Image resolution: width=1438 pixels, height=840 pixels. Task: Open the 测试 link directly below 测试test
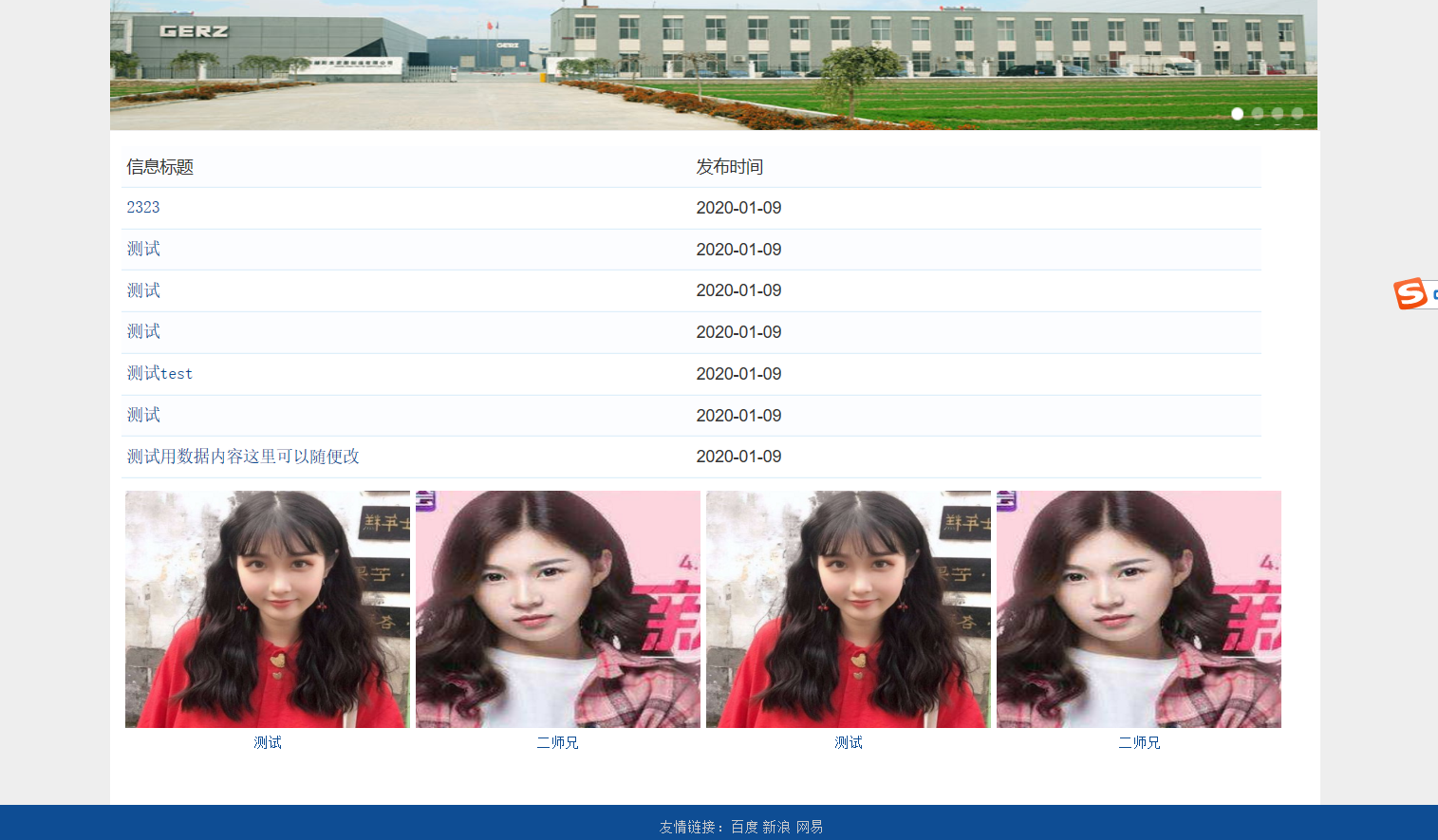pos(143,415)
